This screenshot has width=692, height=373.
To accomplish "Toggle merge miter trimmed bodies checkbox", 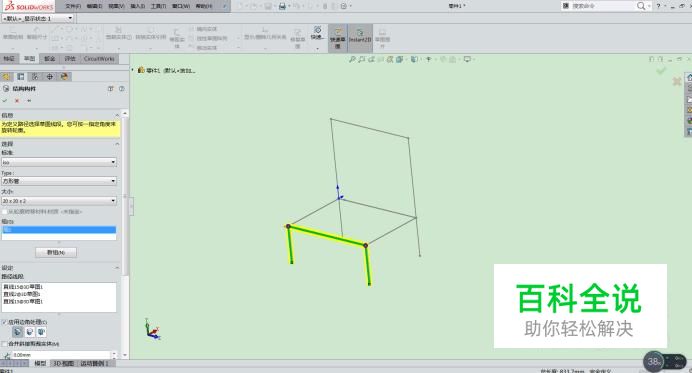I will coord(4,343).
